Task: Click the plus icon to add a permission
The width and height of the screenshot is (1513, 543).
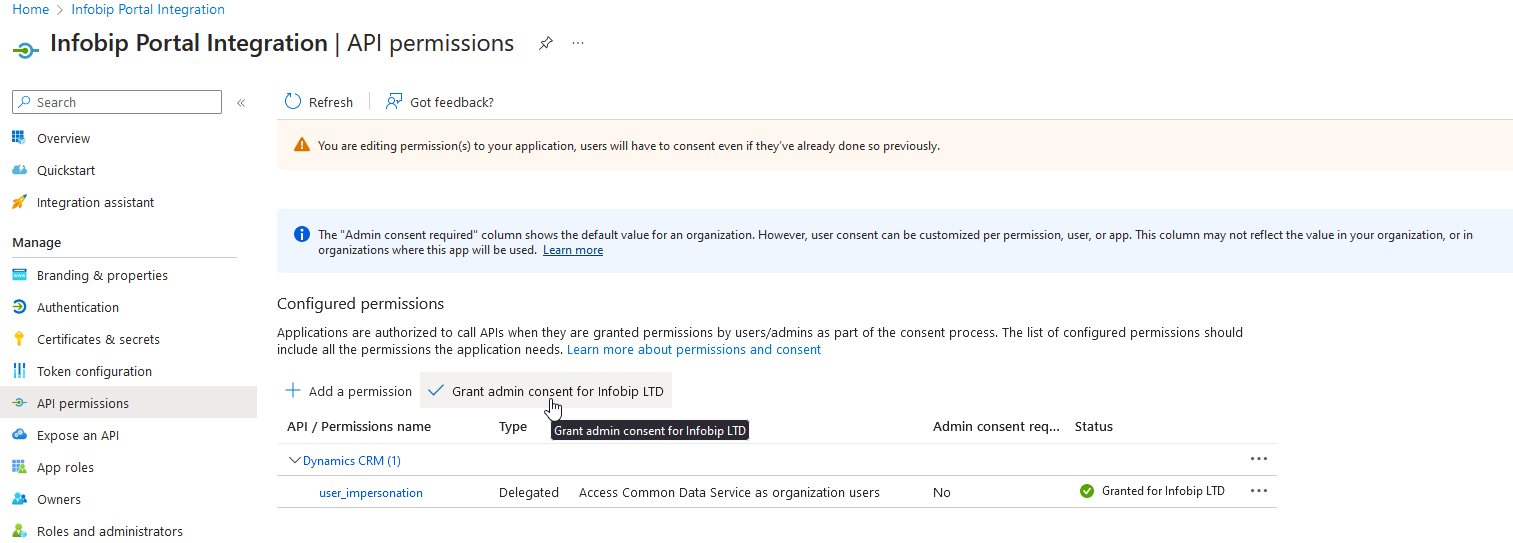Action: pyautogui.click(x=293, y=391)
